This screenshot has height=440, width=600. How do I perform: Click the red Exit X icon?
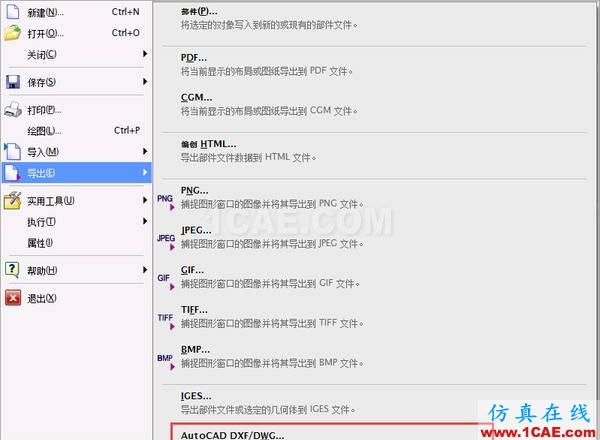click(13, 298)
